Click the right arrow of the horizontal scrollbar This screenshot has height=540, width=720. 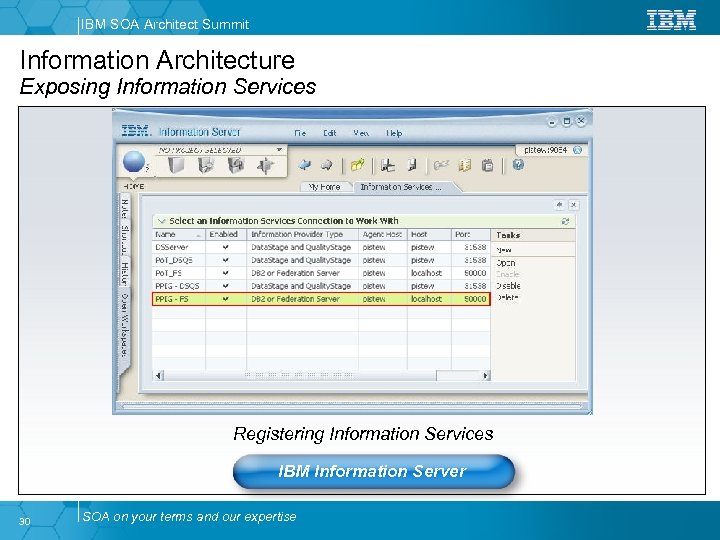tap(485, 376)
